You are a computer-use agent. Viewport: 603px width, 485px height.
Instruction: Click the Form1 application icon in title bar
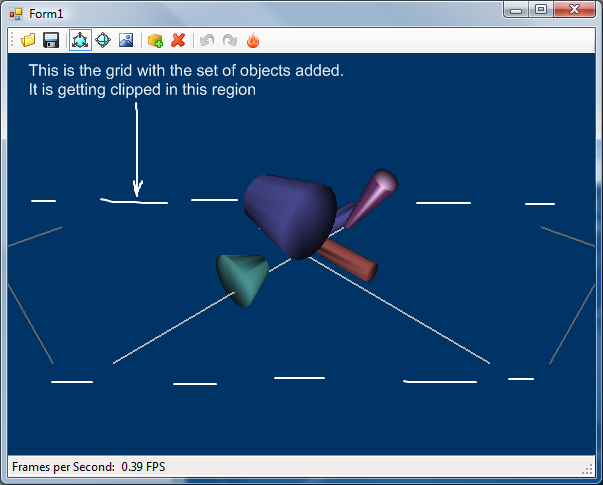click(x=16, y=11)
